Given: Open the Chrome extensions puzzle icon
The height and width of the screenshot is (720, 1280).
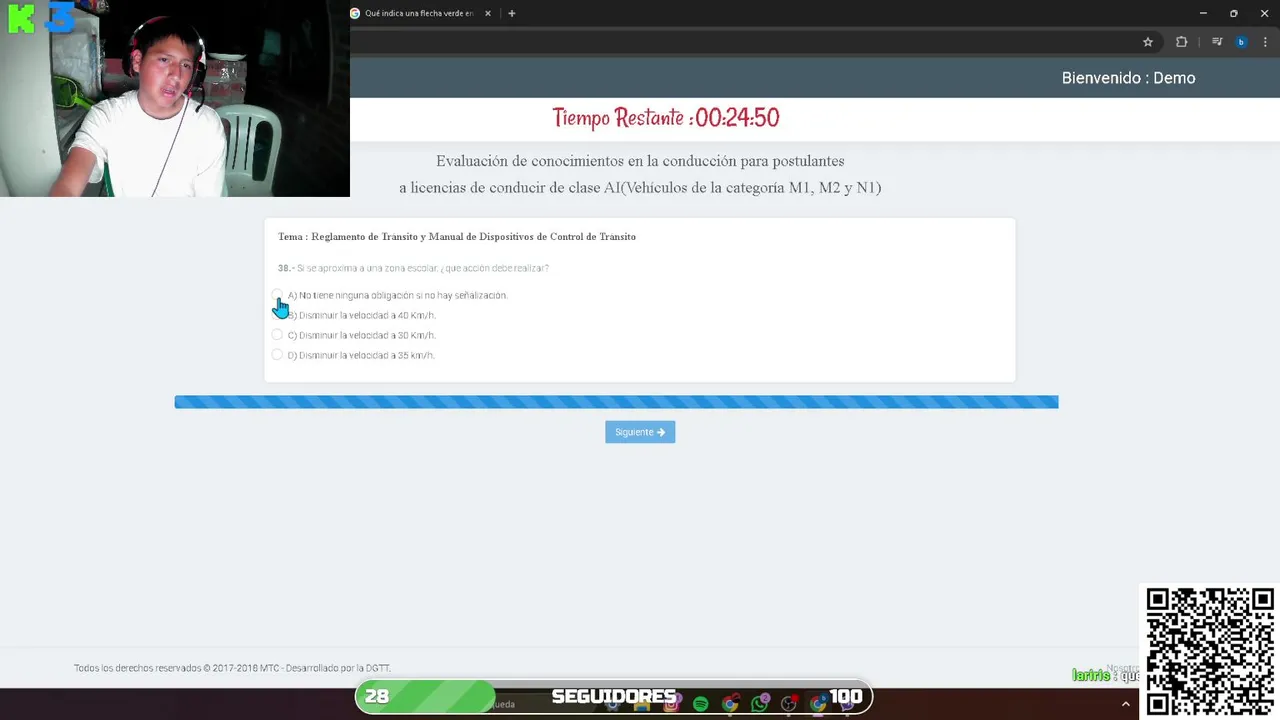Looking at the screenshot, I should tap(1181, 42).
